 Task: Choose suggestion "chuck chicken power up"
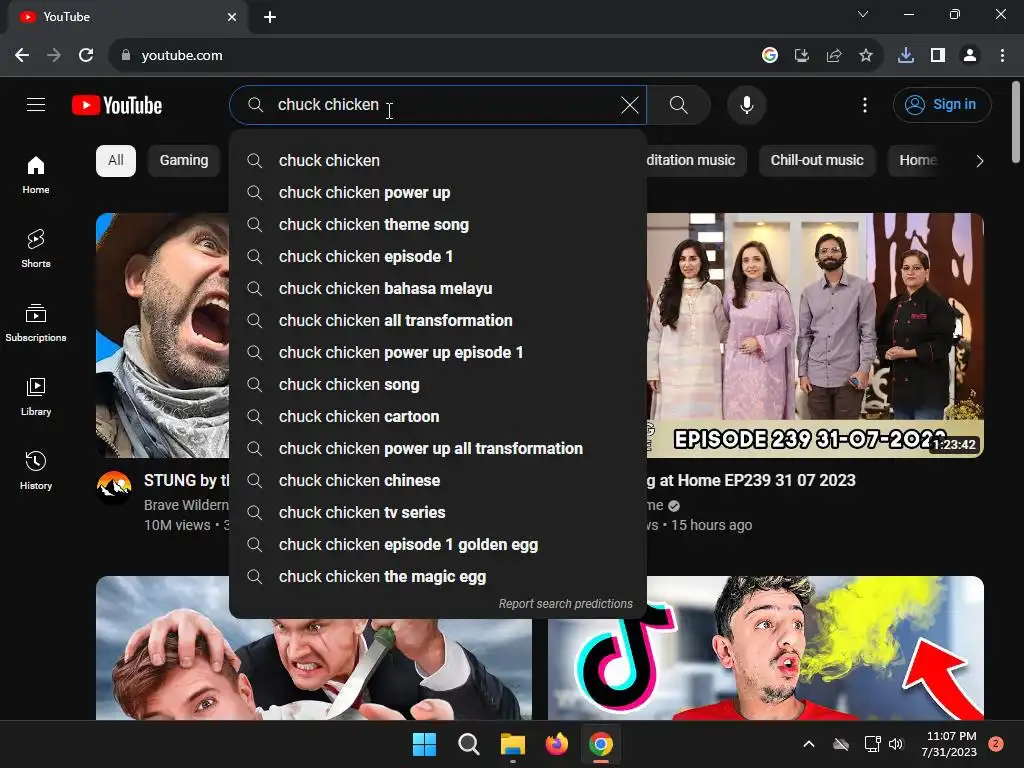point(438,193)
